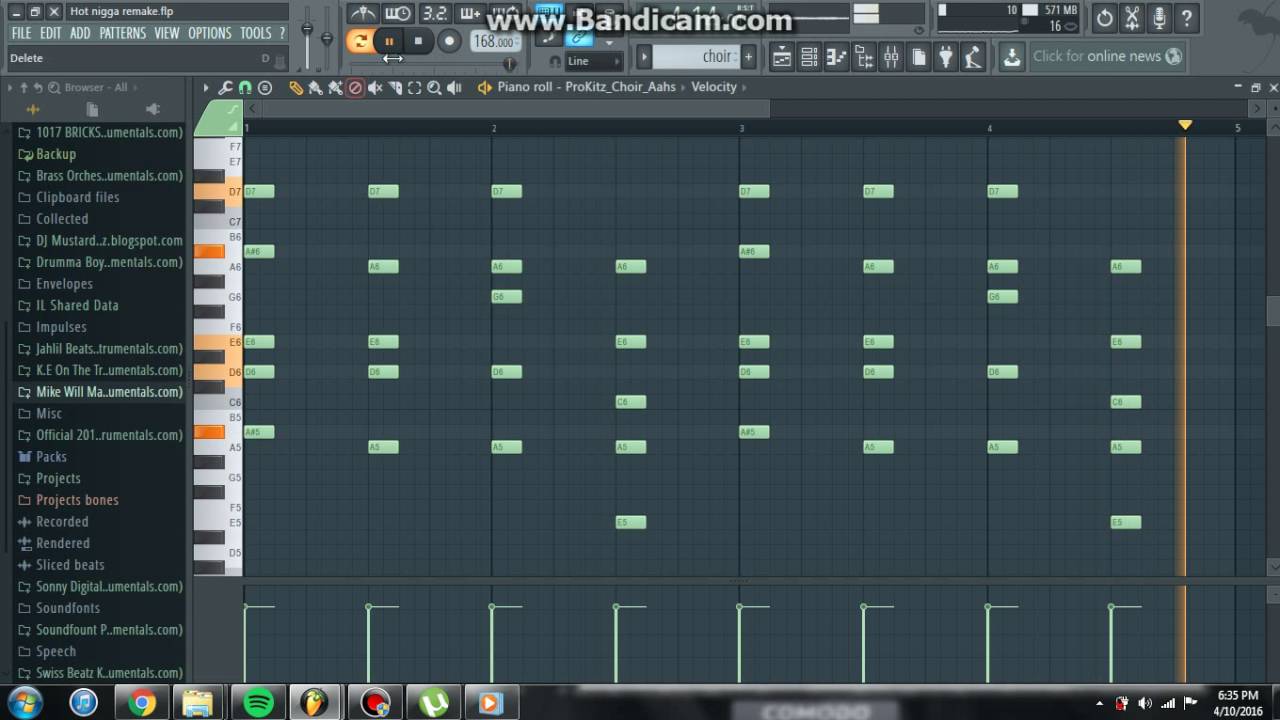Open the Soundfonts folder in browser
This screenshot has height=720, width=1280.
click(x=68, y=608)
